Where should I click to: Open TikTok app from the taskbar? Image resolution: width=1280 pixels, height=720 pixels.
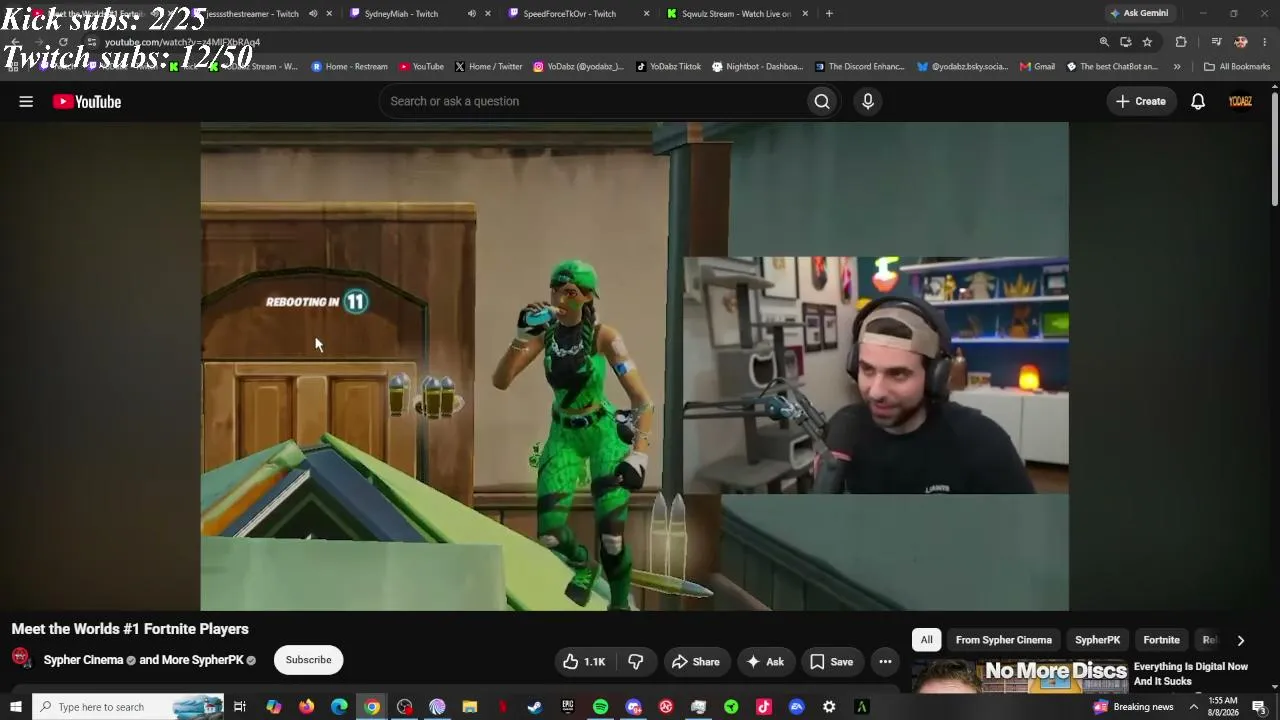[764, 707]
